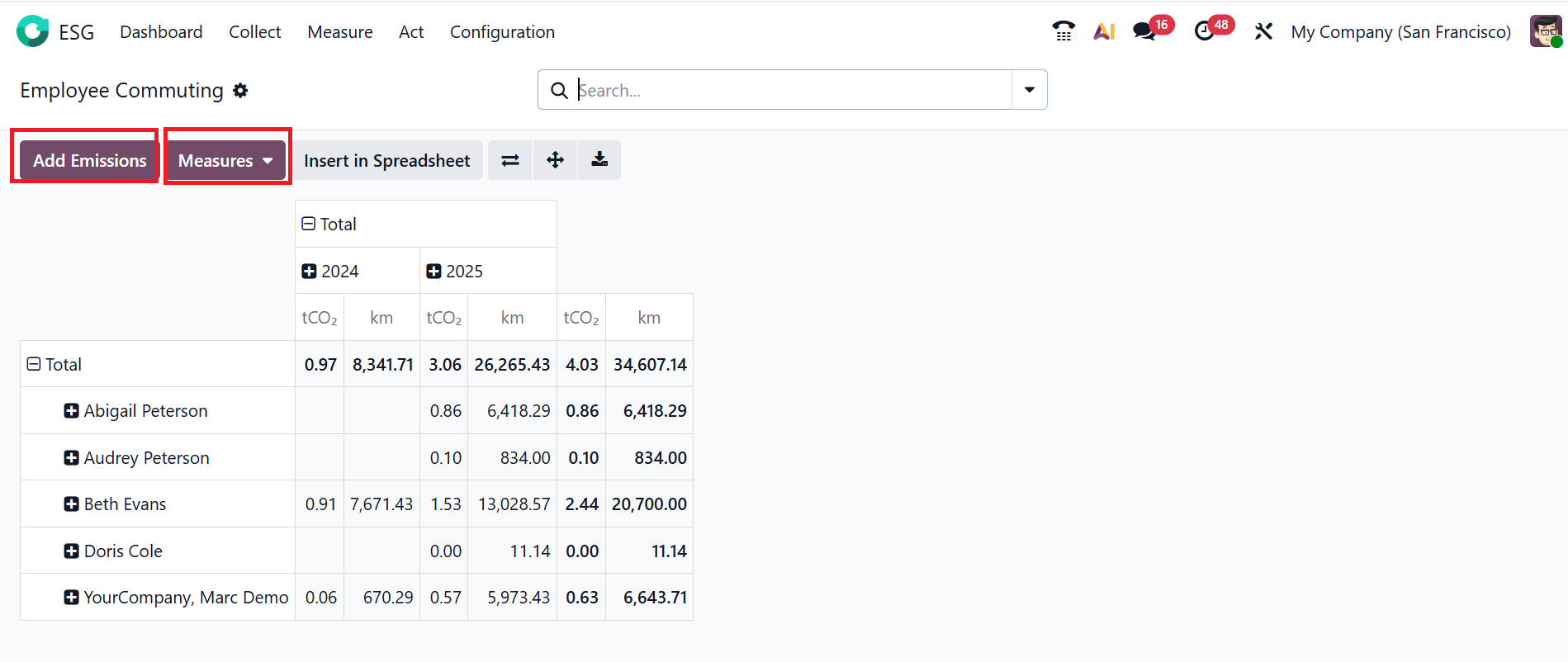Click the ESG app logo icon

33,31
